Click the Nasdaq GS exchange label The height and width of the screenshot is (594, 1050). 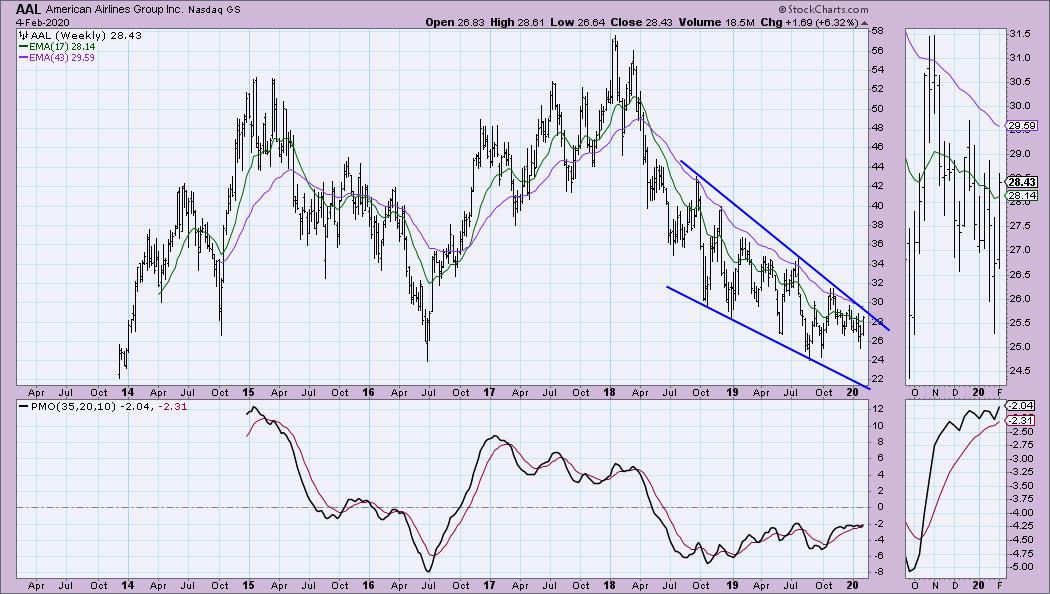click(x=214, y=9)
